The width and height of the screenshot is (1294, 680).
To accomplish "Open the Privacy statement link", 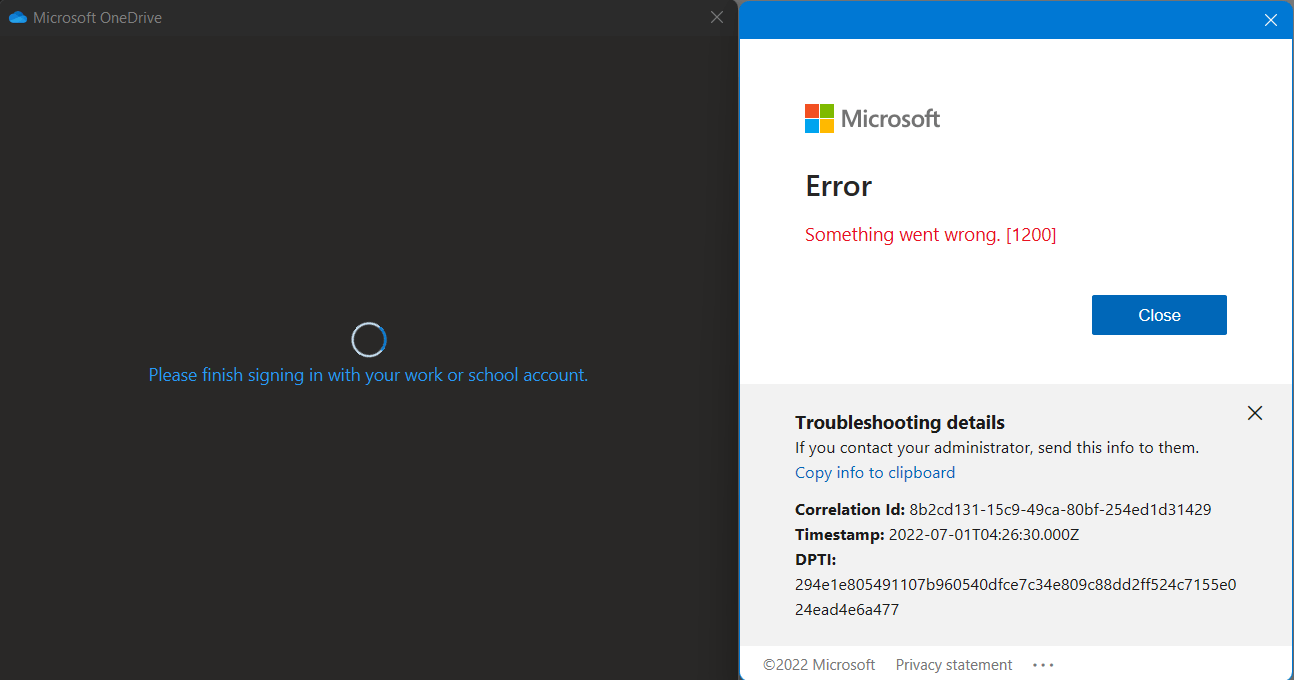I will click(954, 665).
